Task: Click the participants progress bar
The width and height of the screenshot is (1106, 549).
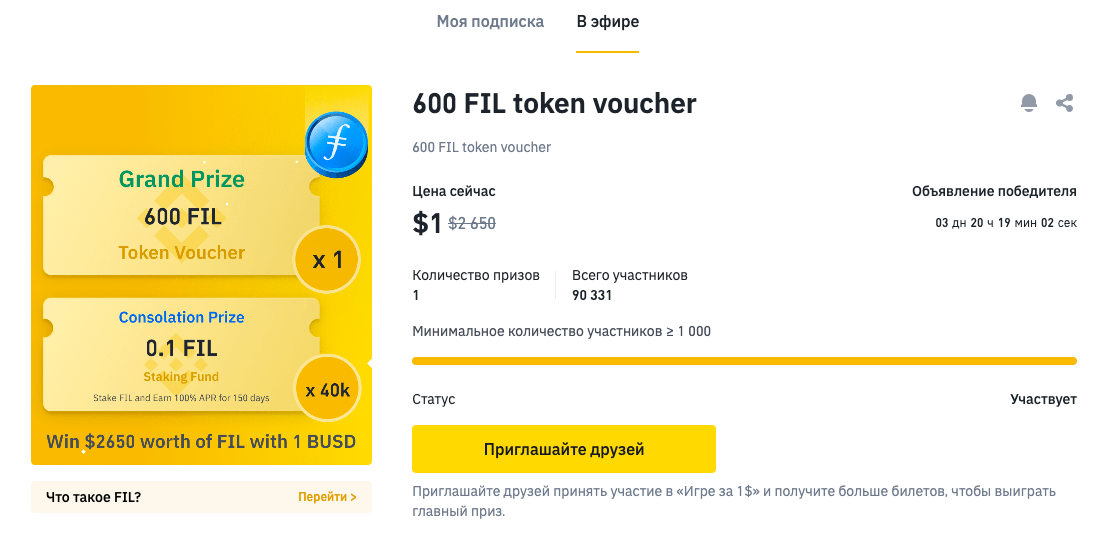Action: point(744,361)
